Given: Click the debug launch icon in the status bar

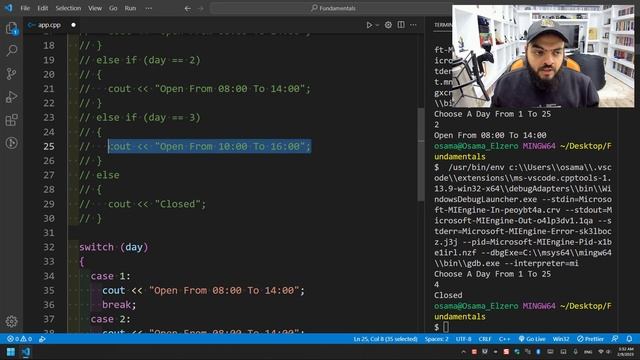Looking at the screenshot, I should [42, 339].
